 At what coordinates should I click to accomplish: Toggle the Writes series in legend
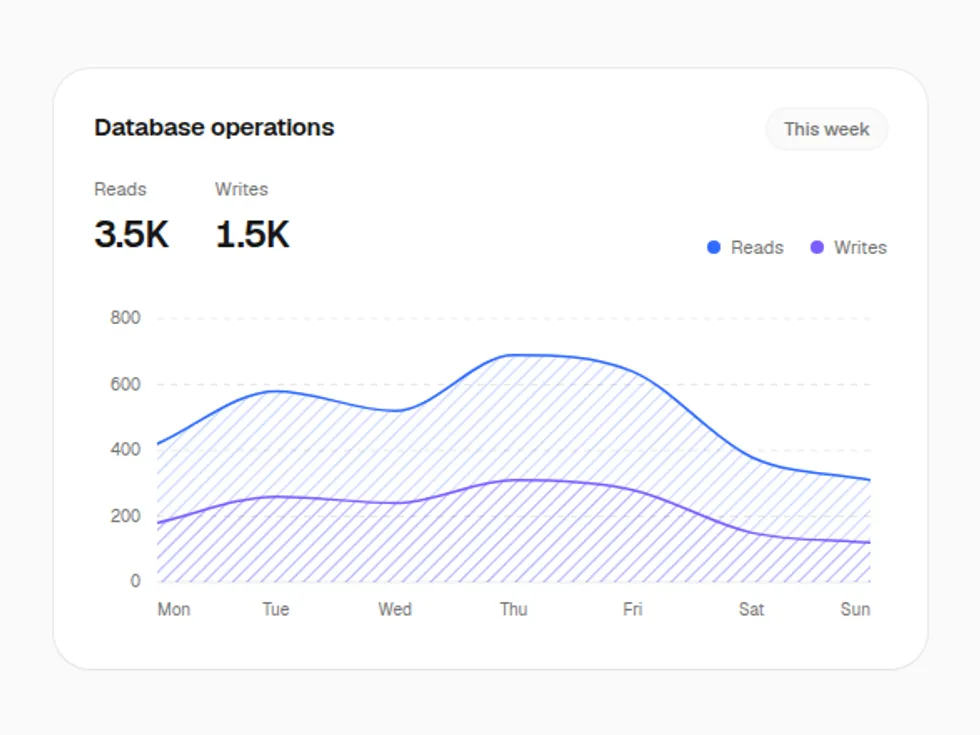point(848,248)
